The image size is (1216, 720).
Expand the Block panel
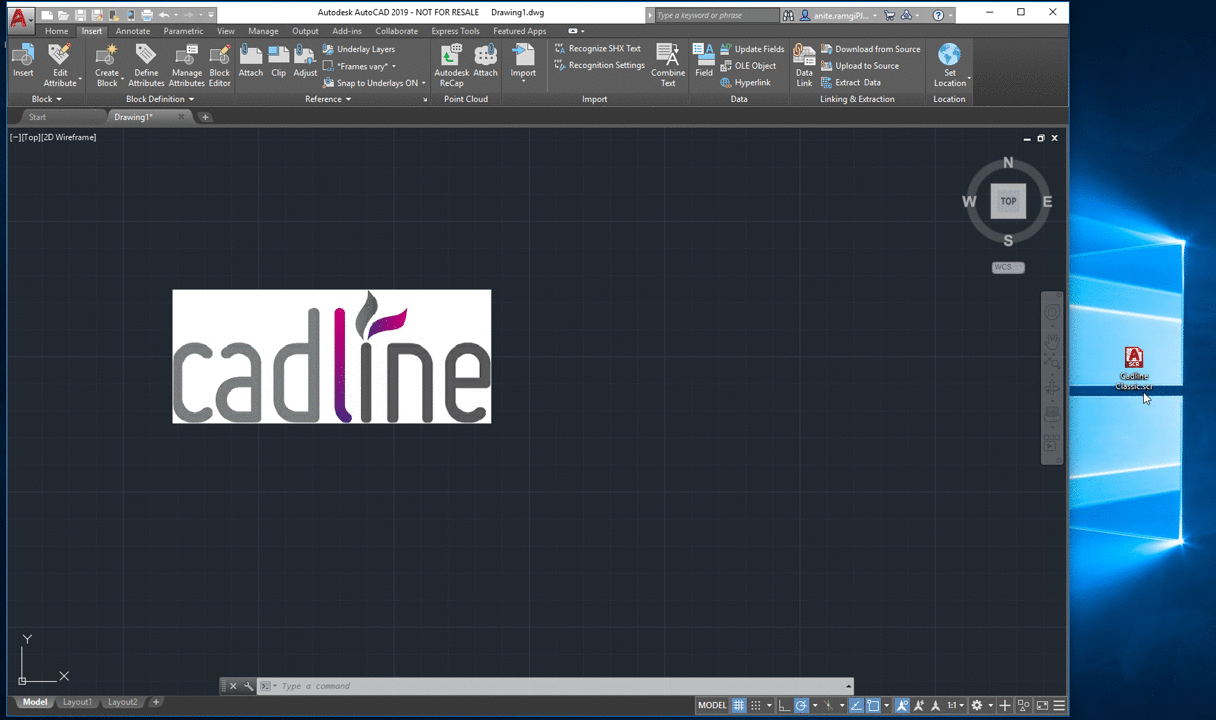[46, 99]
